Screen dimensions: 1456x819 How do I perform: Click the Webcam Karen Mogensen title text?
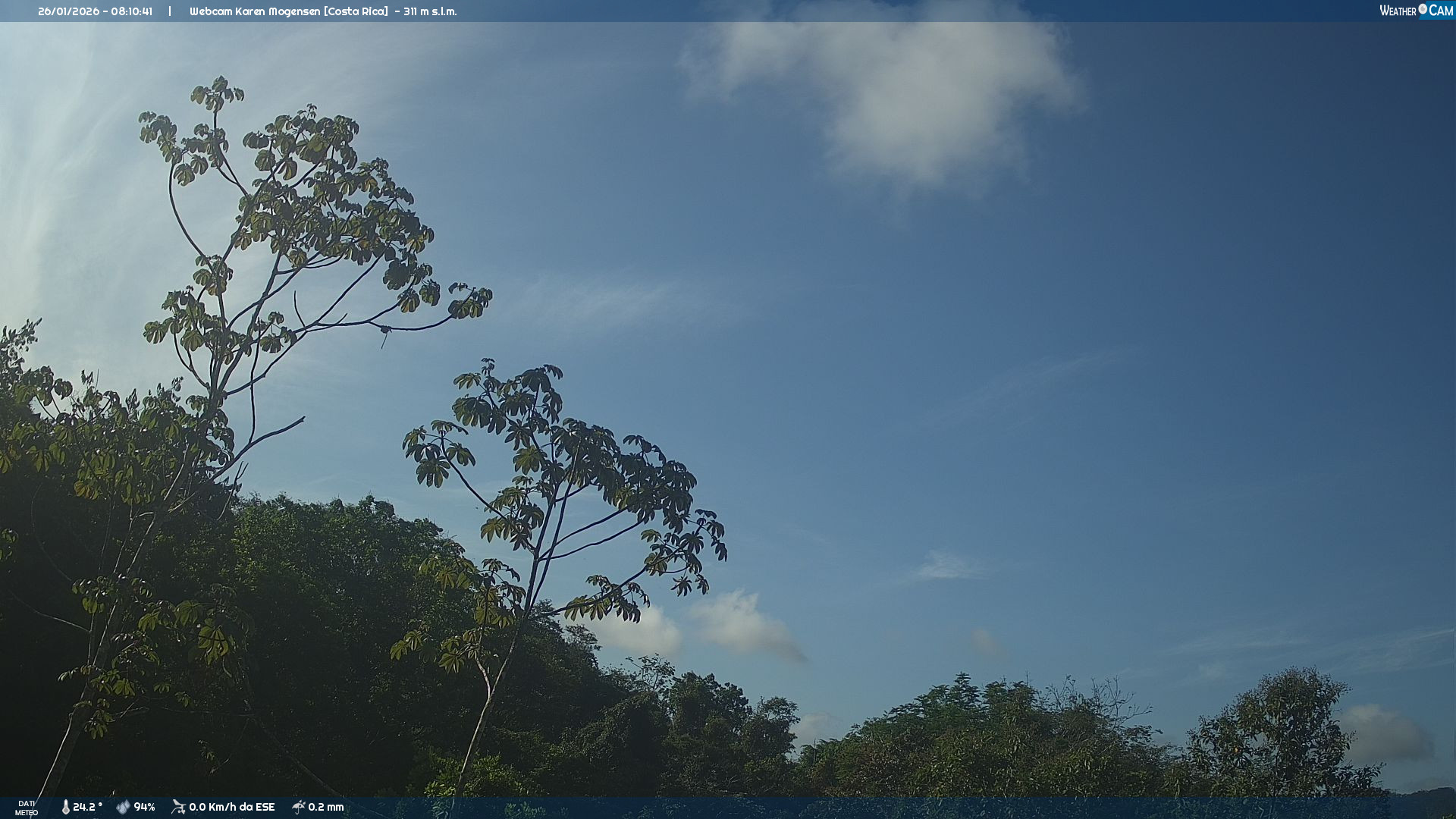255,11
